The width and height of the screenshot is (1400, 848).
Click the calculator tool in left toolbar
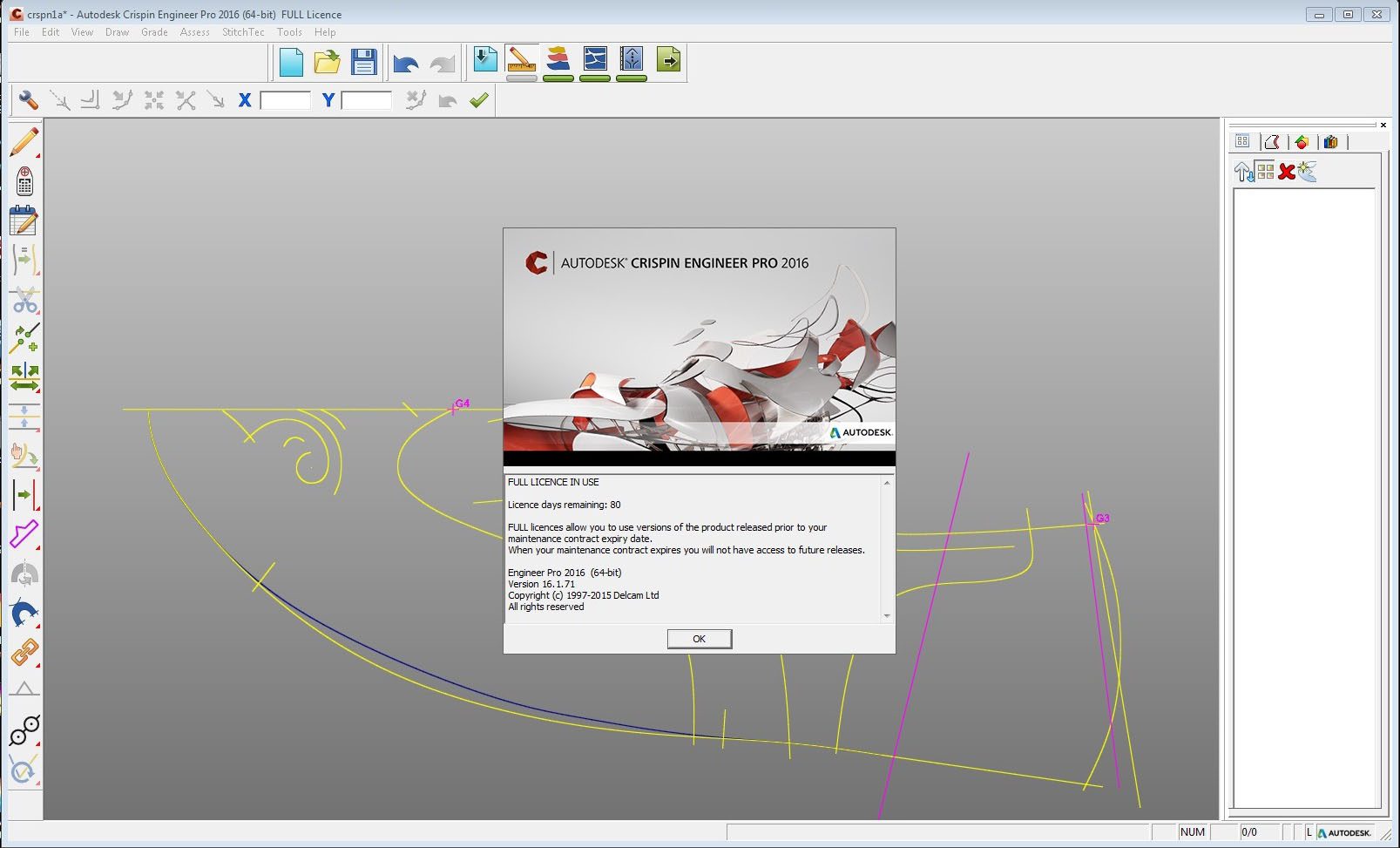[24, 181]
